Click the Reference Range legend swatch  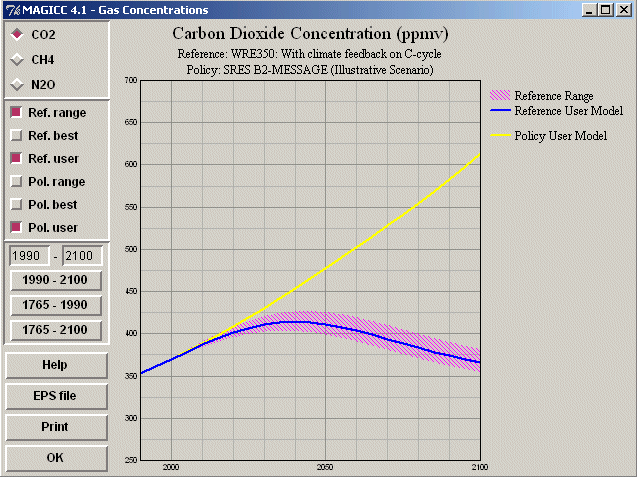(x=499, y=95)
